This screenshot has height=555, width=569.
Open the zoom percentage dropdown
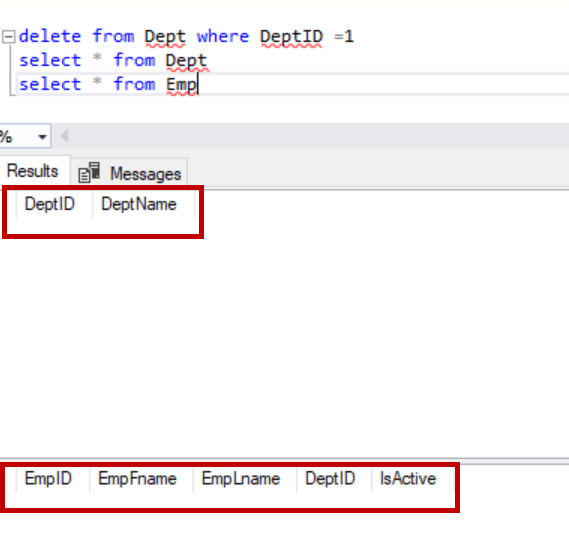coord(42,137)
